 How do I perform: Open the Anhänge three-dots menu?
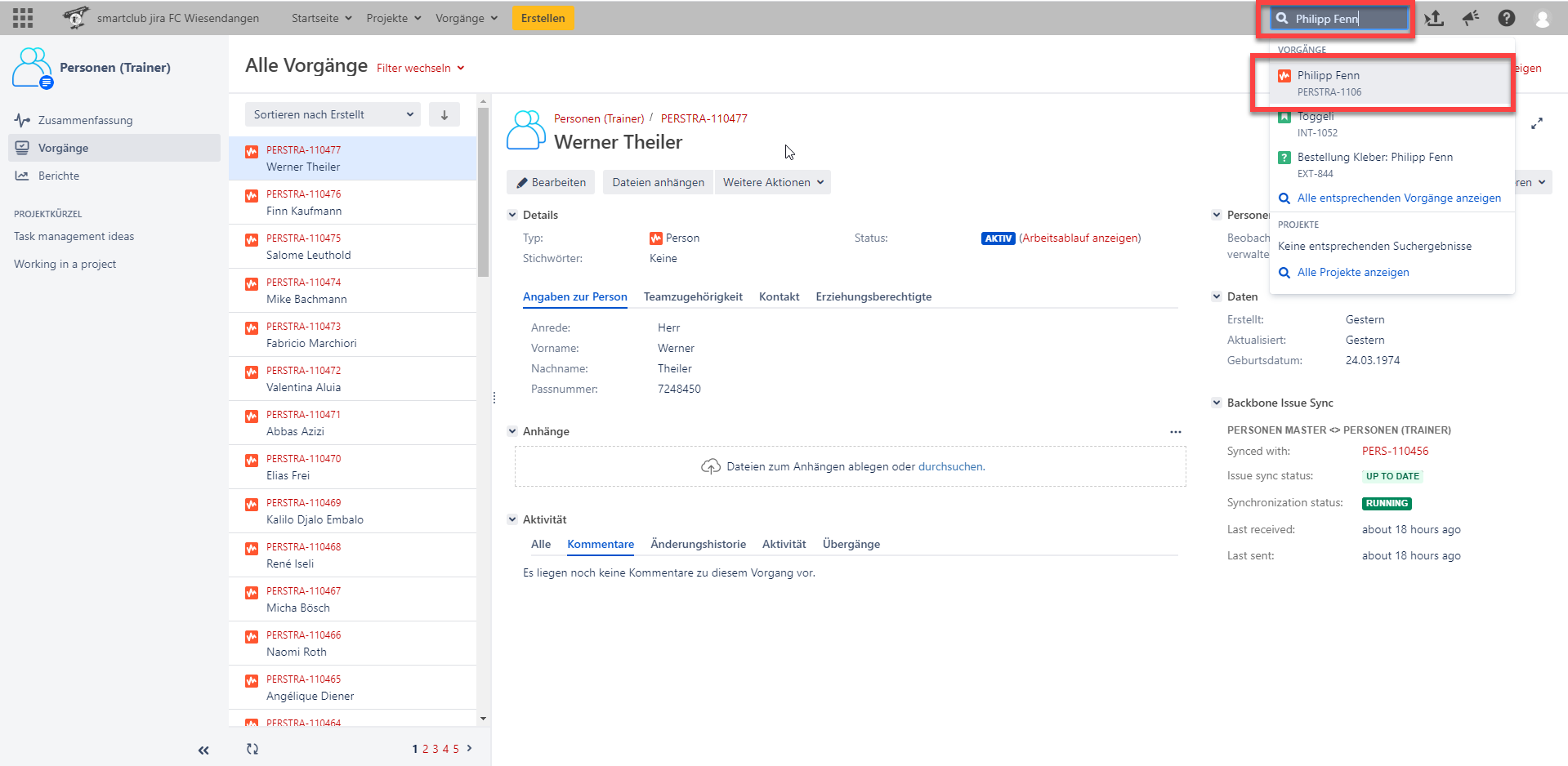[1175, 432]
